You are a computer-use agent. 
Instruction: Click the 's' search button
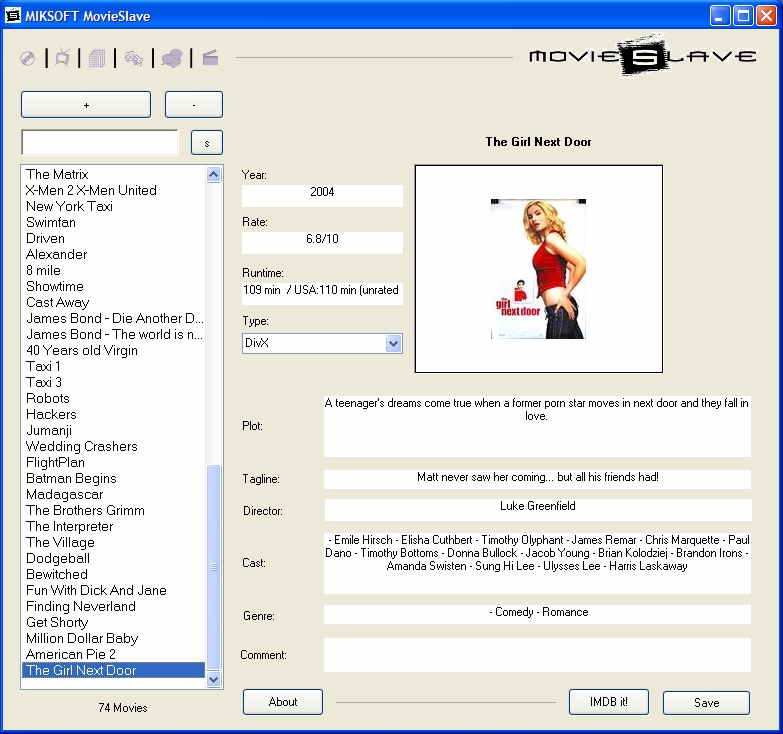click(x=207, y=143)
